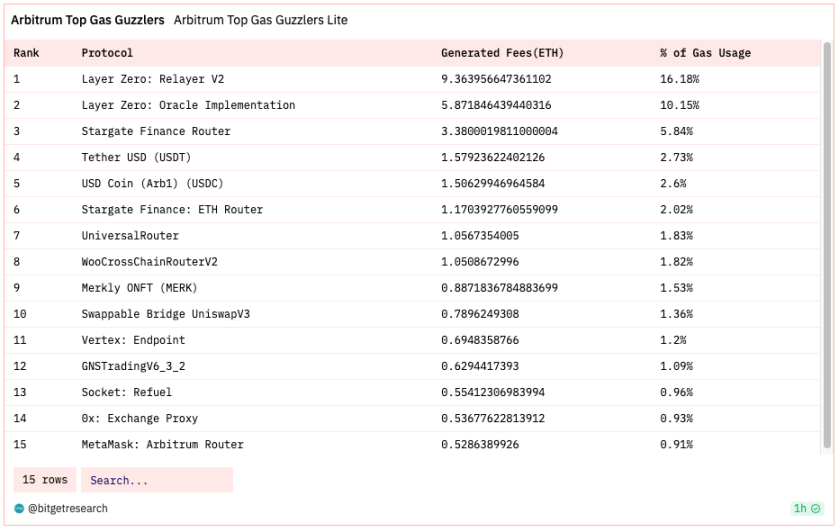
Task: Sort by Generated Fees(ETH) column header
Action: (x=502, y=53)
